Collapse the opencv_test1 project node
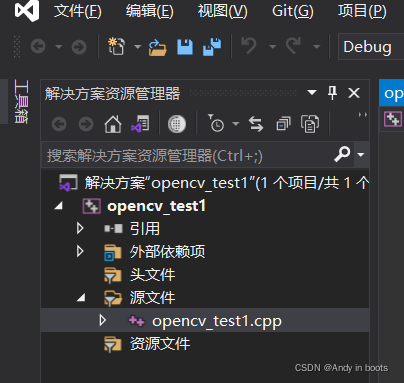 click(59, 206)
